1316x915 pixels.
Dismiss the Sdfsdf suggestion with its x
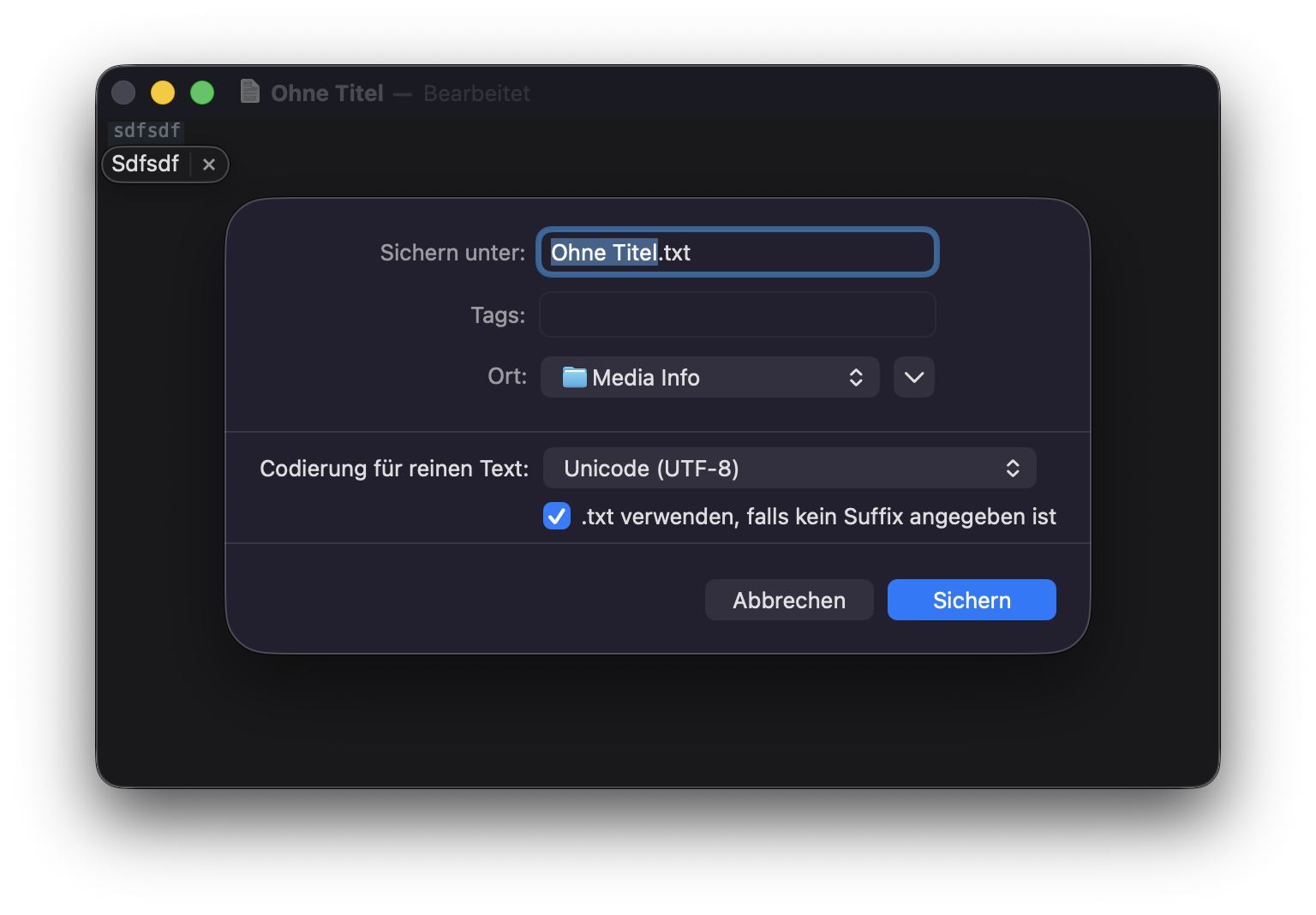[209, 164]
